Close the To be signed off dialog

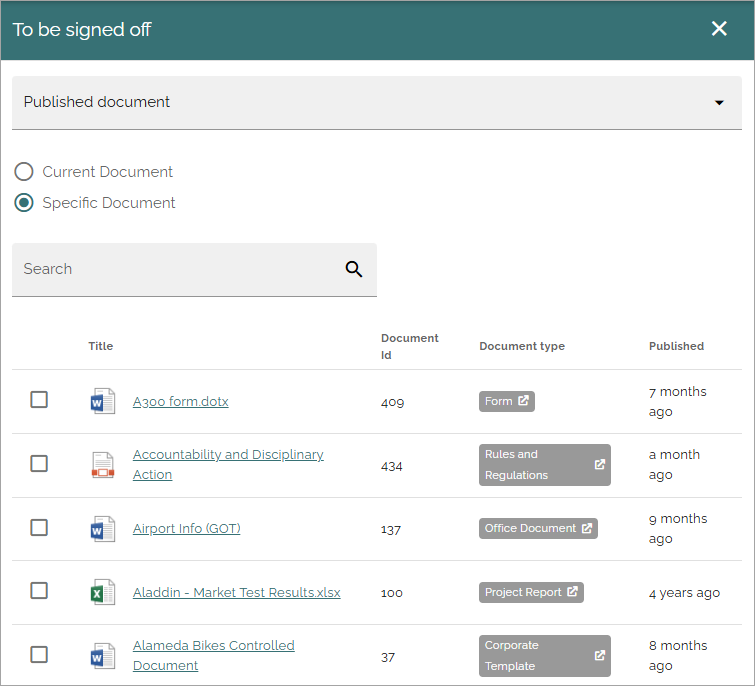tap(719, 29)
